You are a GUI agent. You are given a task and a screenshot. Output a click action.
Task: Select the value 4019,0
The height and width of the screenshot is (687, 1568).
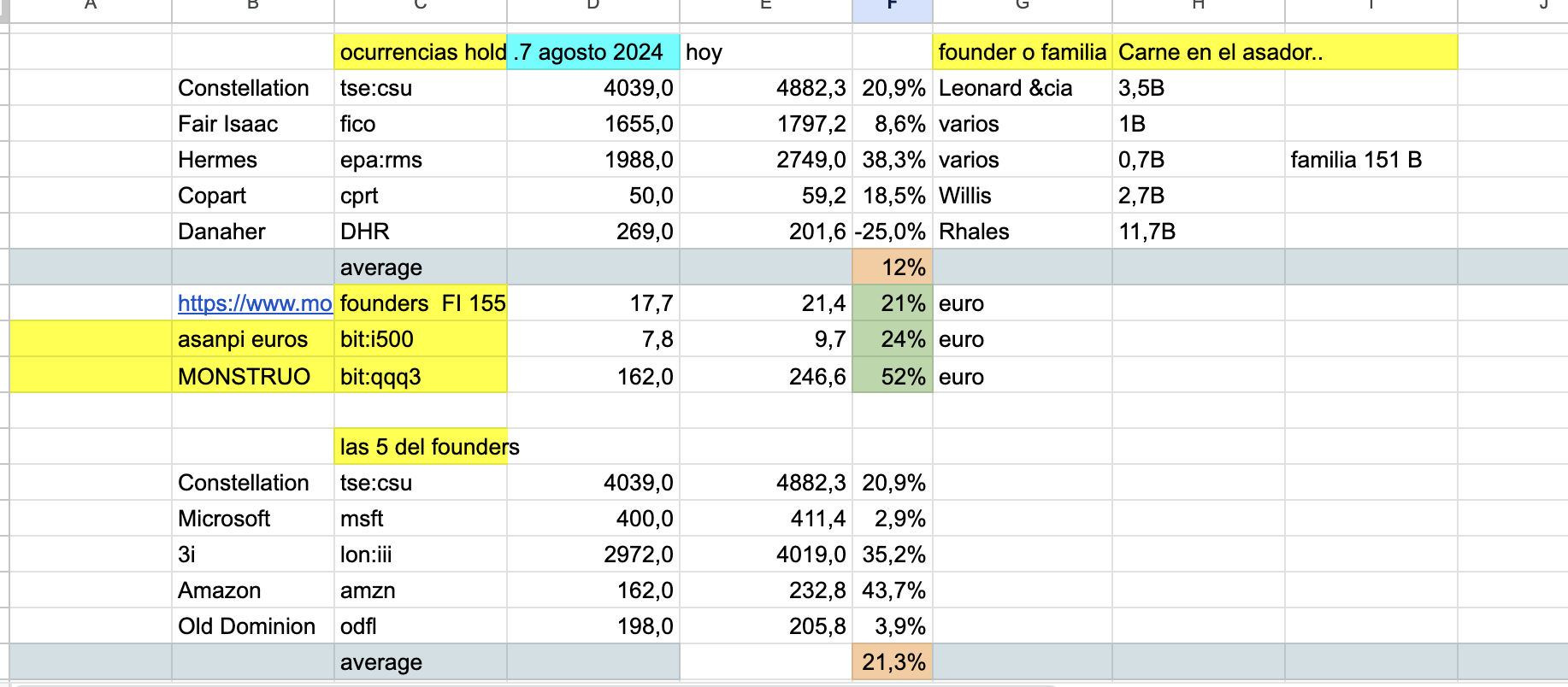click(766, 555)
